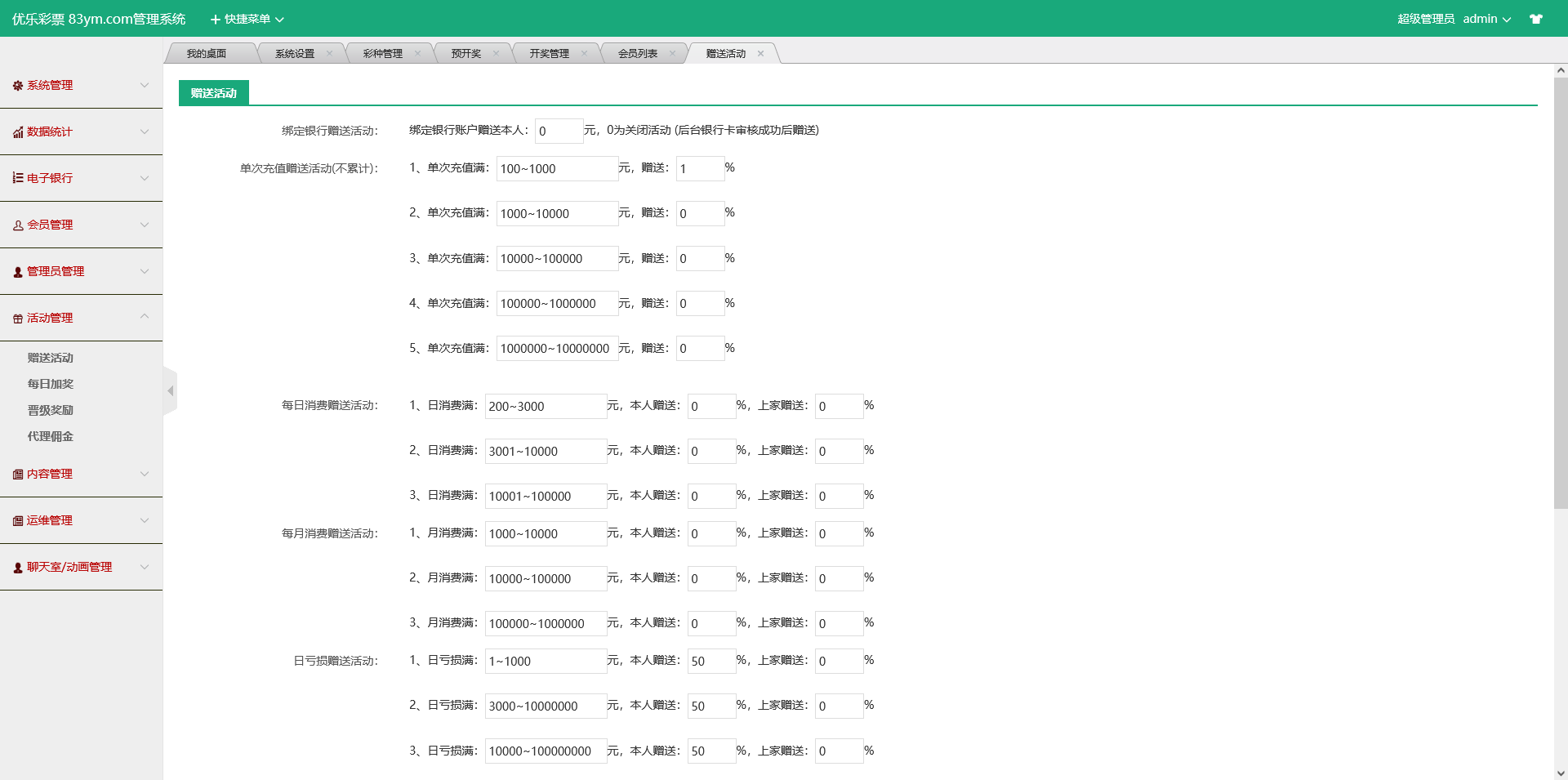
Task: Close the 预开奖 tab
Action: 496,53
